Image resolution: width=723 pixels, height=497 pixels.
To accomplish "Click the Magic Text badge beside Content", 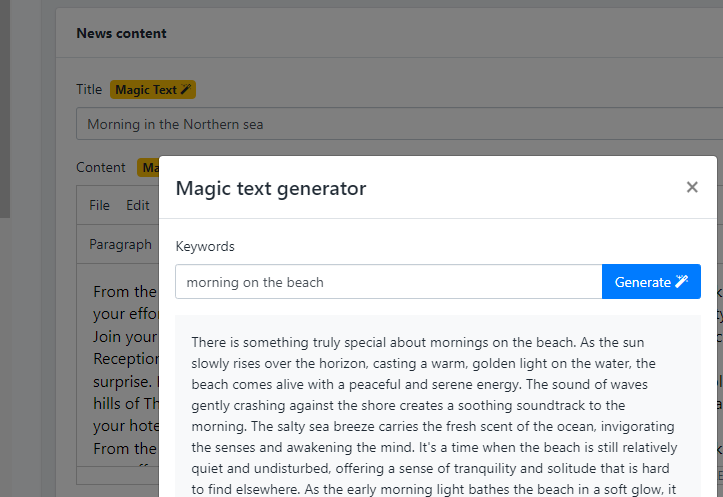I will [x=148, y=168].
